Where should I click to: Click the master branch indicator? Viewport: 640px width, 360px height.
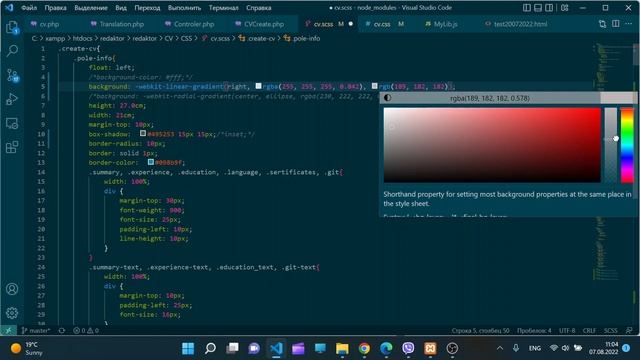pos(36,331)
